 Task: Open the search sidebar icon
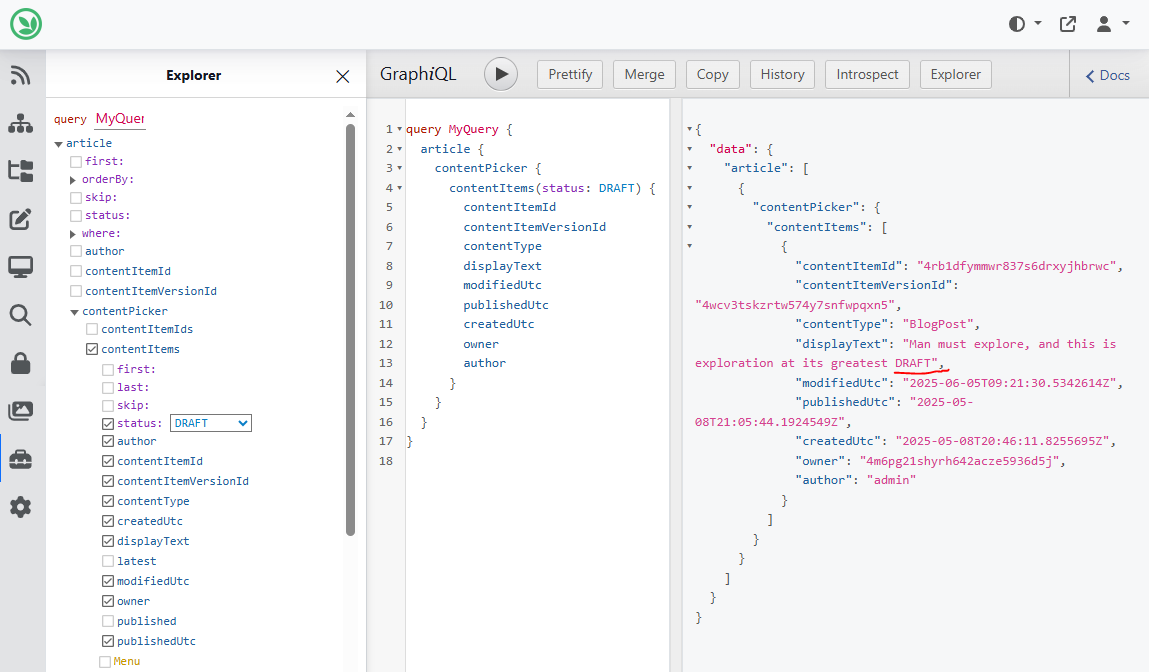coord(21,315)
